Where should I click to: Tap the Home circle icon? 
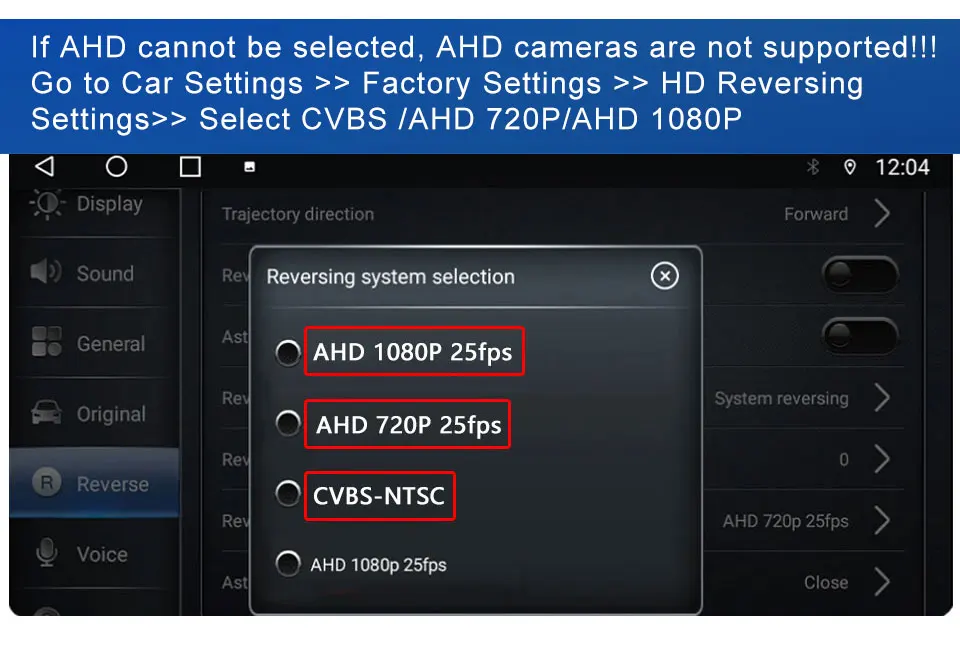(x=116, y=166)
